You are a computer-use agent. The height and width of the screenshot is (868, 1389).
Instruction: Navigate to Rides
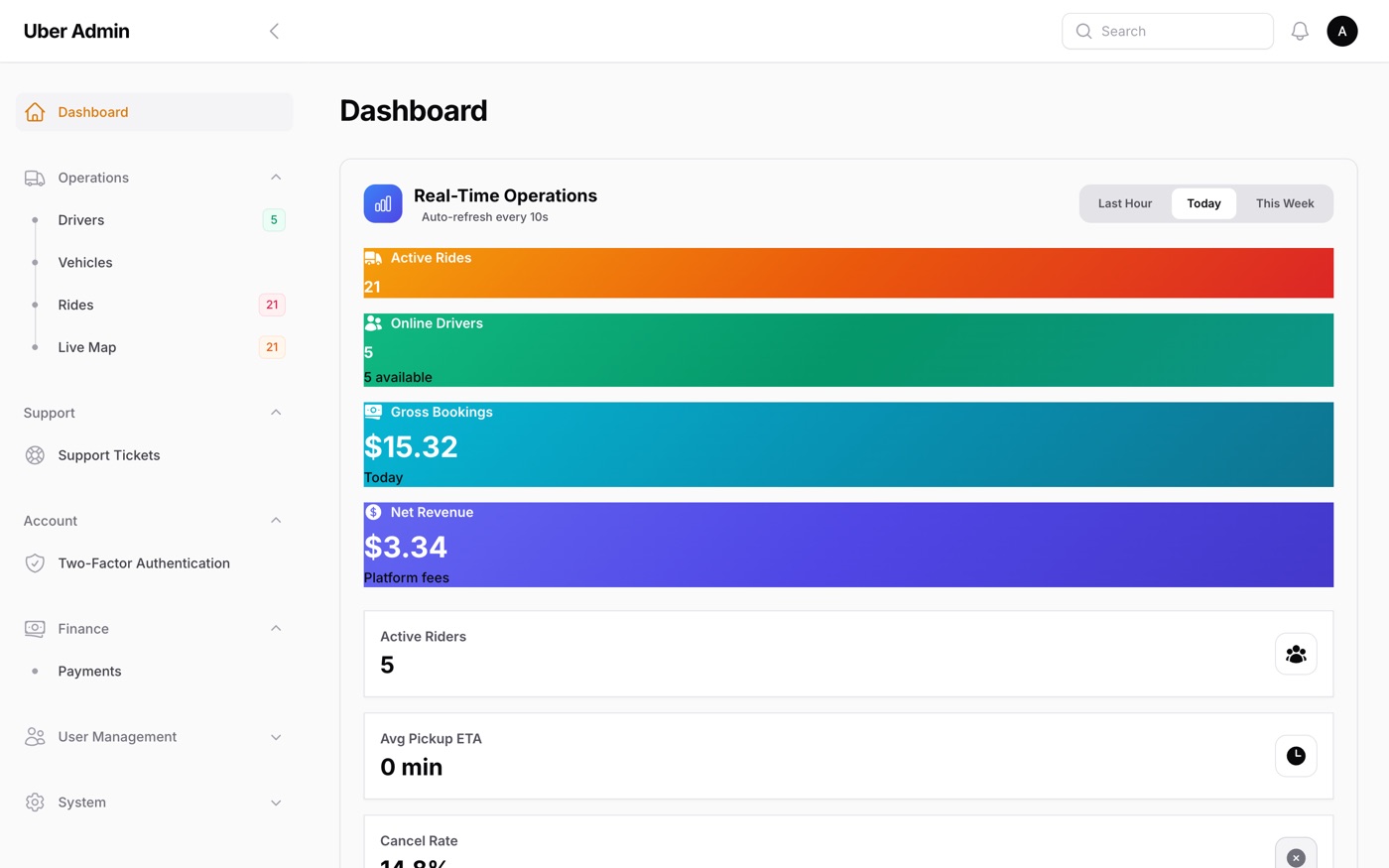155,305
